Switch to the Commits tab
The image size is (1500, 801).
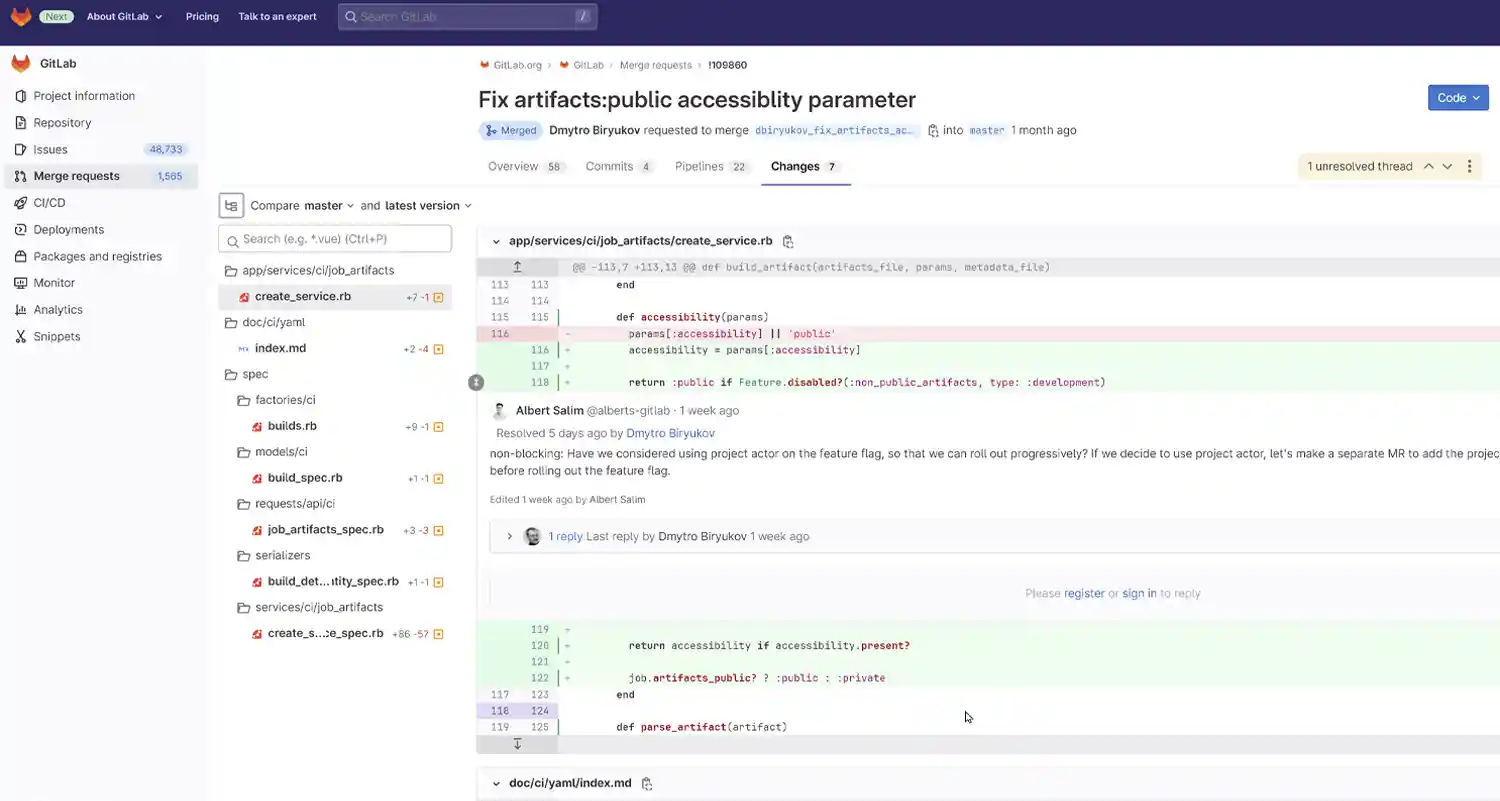tap(619, 167)
